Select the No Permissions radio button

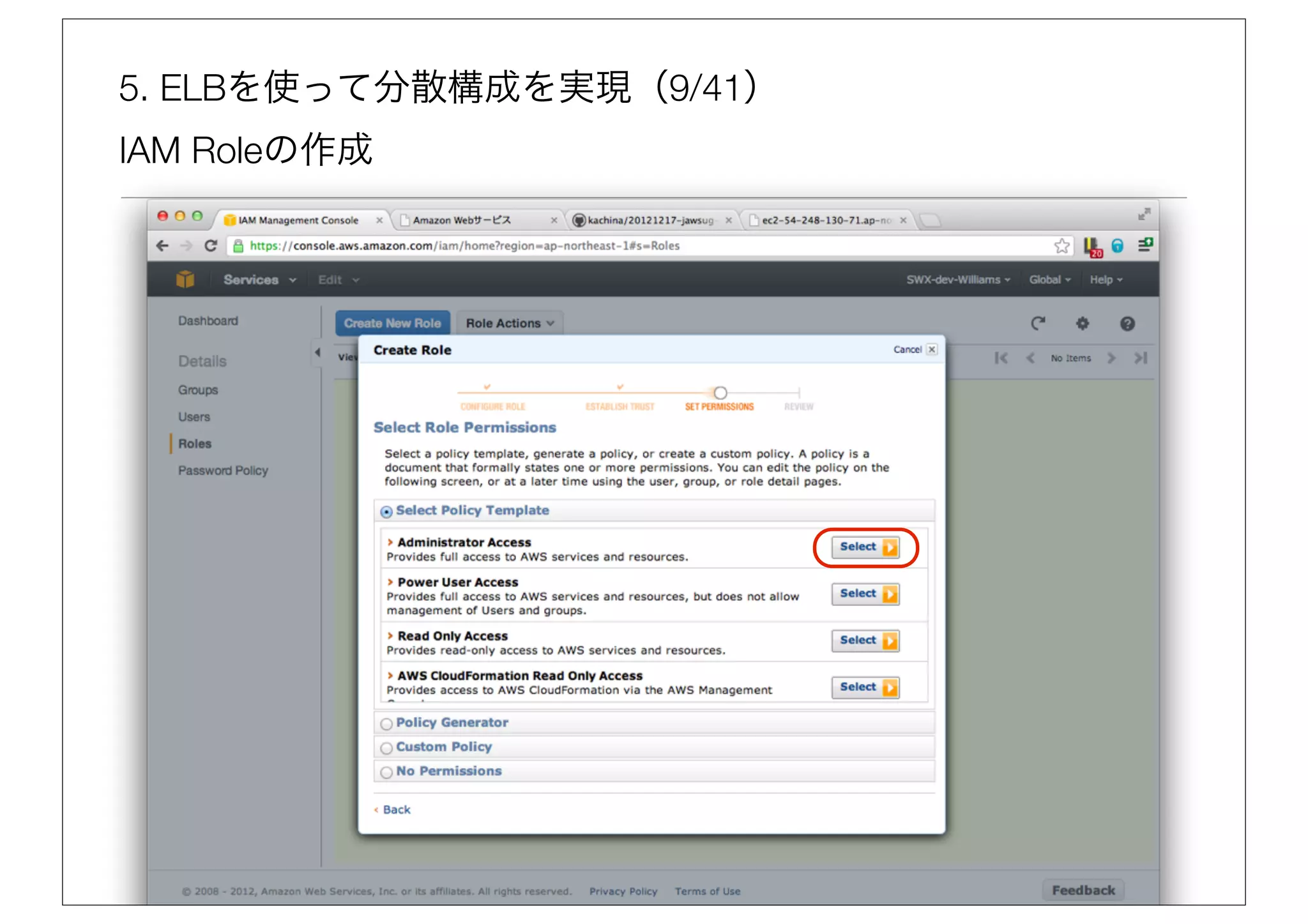tap(386, 773)
